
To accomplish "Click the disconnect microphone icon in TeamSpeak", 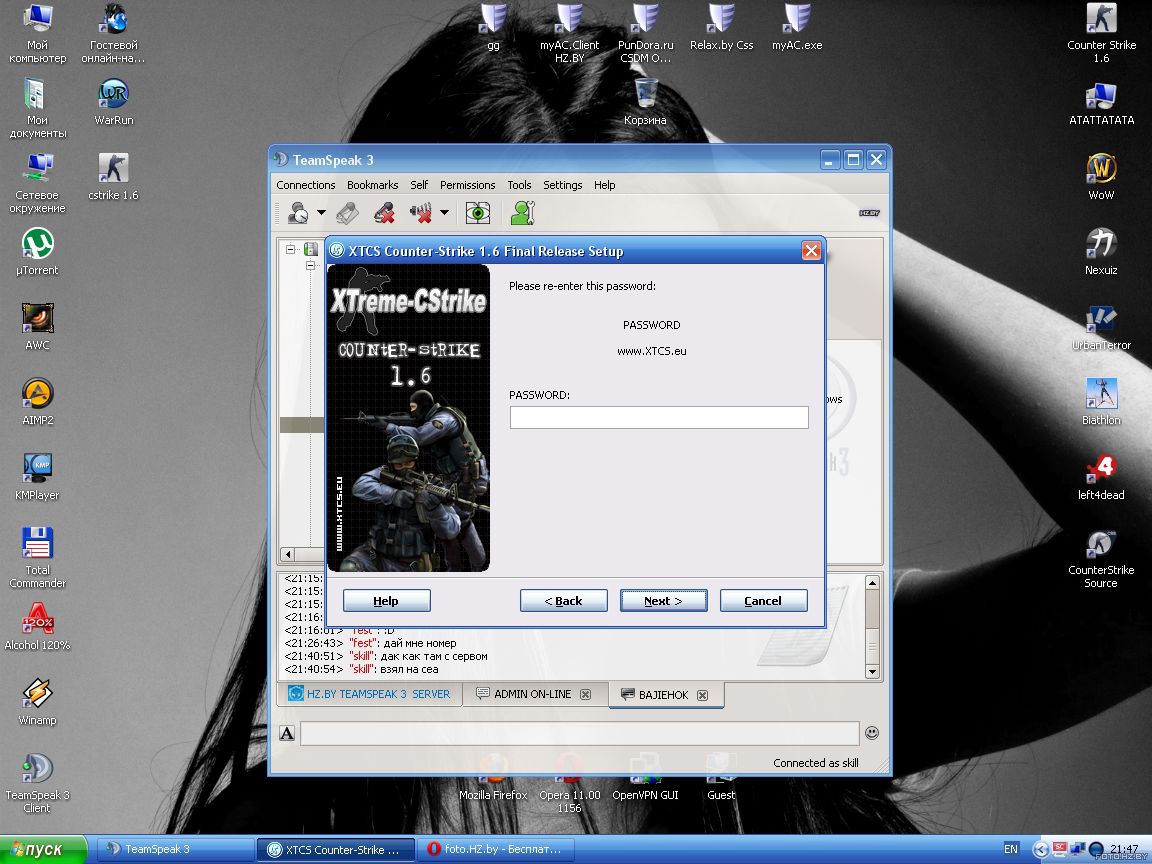I will click(384, 213).
